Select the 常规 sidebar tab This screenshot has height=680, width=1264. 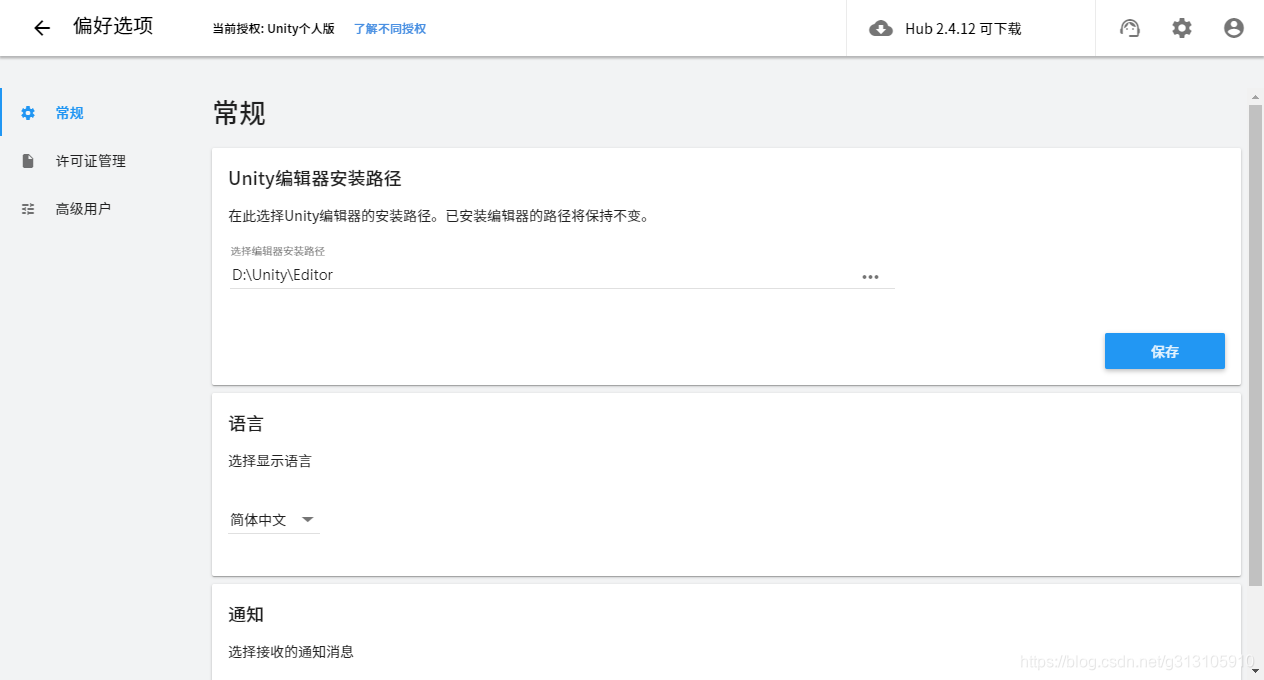click(100, 113)
